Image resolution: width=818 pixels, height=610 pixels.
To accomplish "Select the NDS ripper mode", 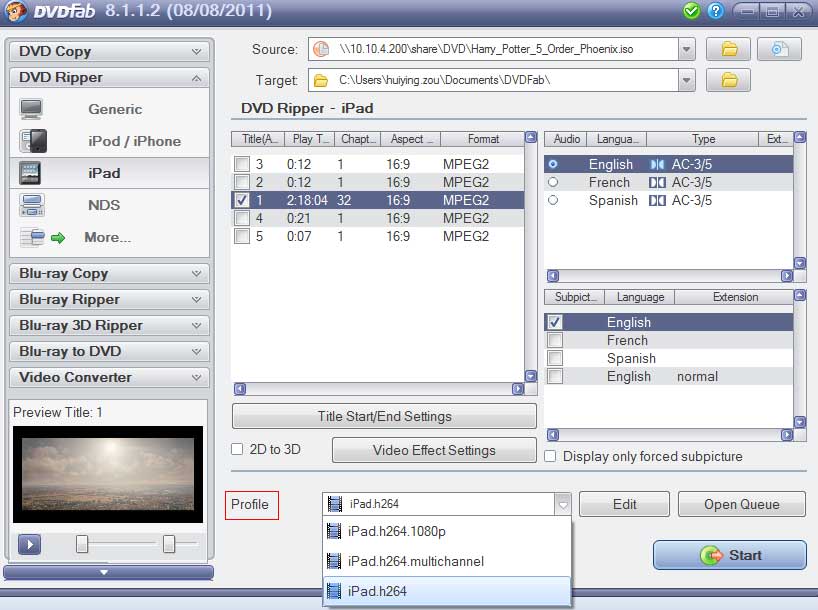I will [109, 205].
